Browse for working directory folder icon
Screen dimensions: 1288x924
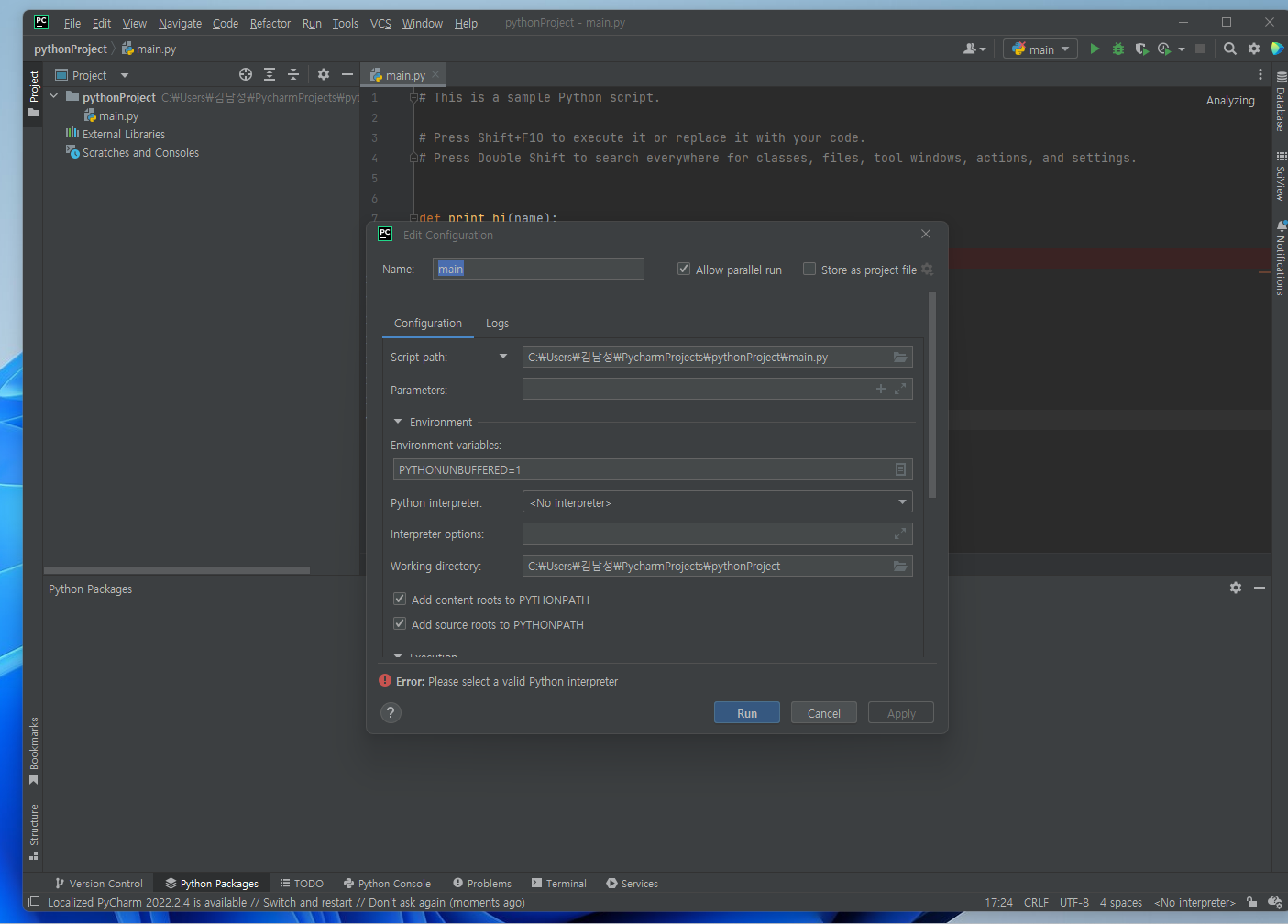click(x=900, y=566)
